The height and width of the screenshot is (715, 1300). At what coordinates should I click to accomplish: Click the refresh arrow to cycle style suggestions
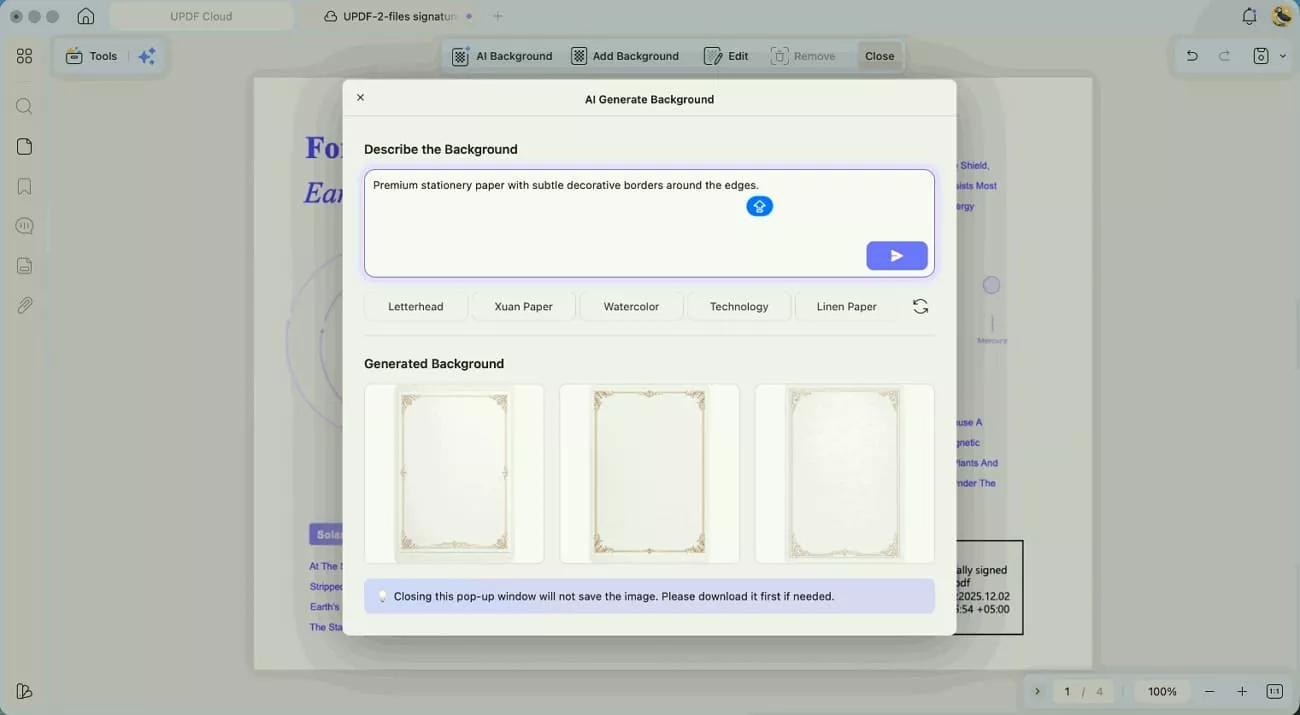pos(920,306)
